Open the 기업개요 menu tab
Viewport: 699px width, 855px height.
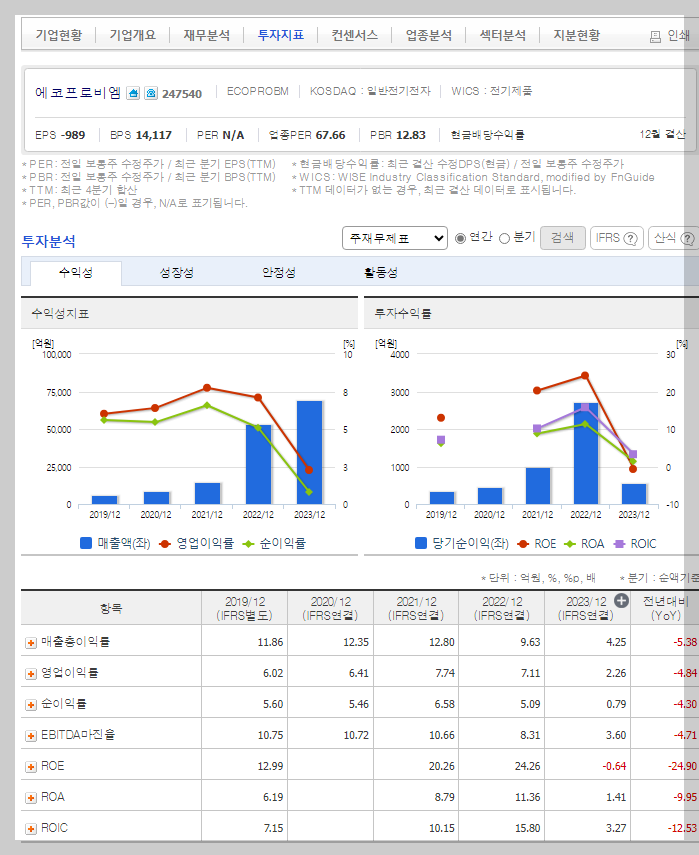tap(132, 35)
